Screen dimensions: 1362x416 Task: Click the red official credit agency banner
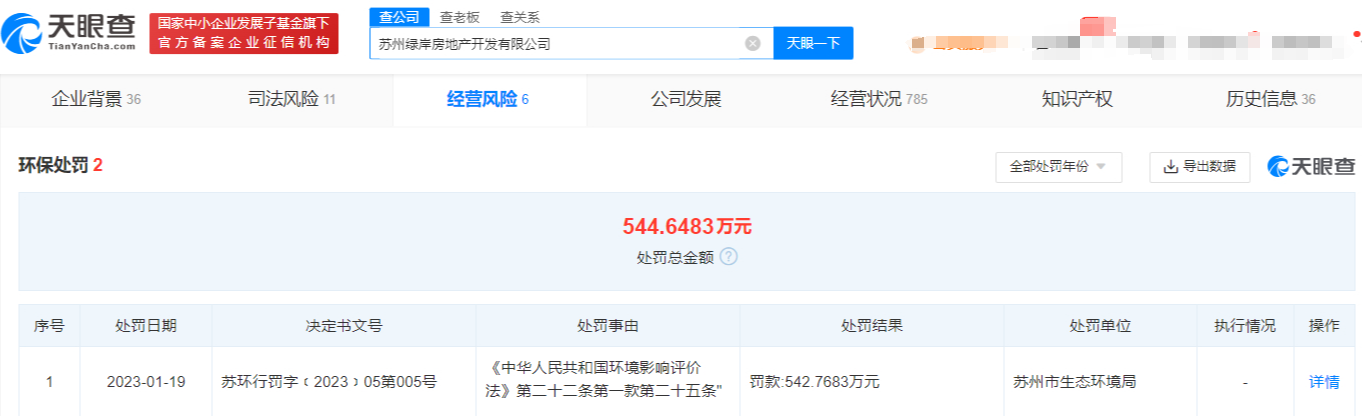[x=244, y=34]
